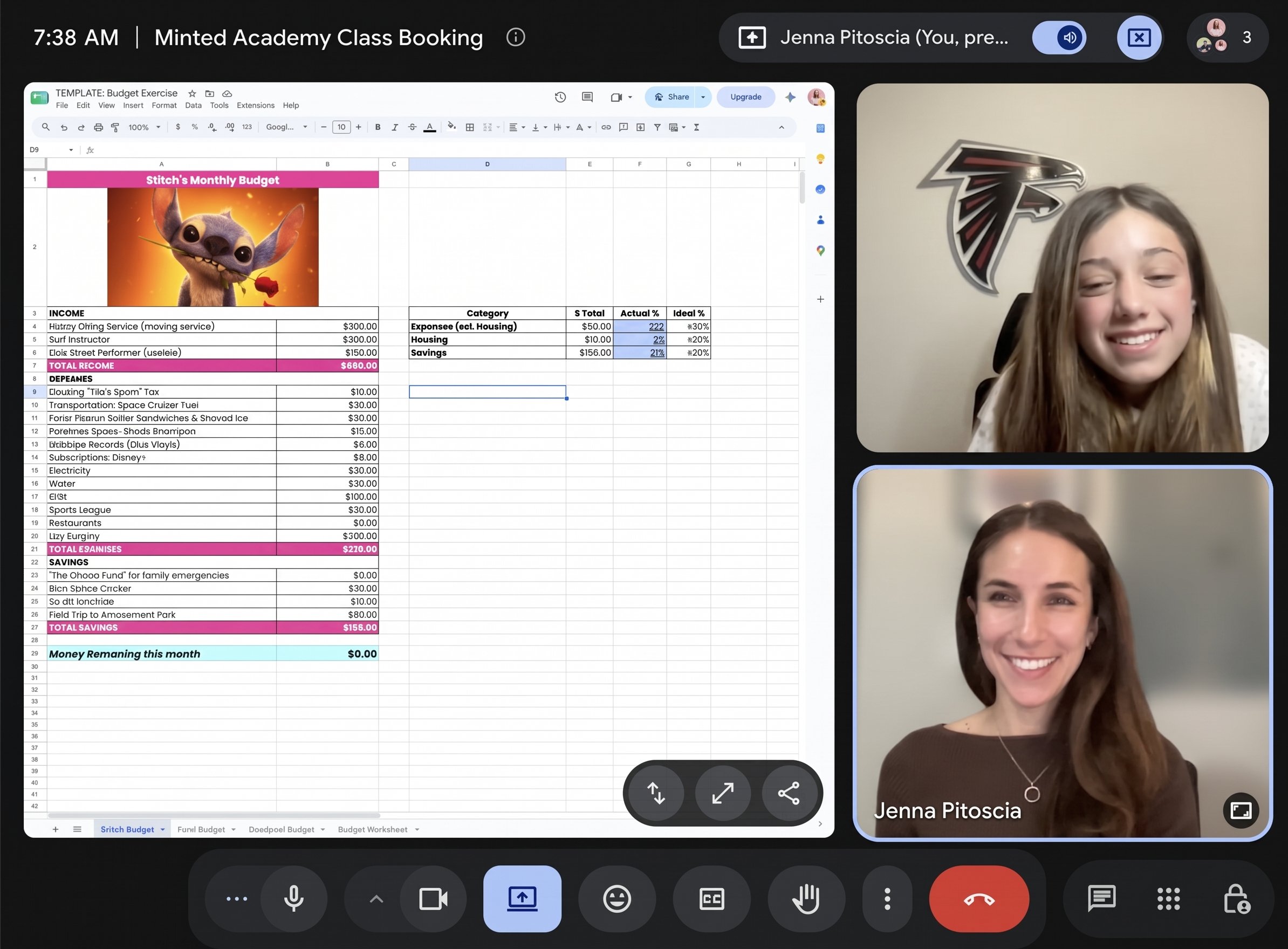The image size is (1288, 949).
Task: Open the Share button dropdown arrow
Action: pos(703,97)
